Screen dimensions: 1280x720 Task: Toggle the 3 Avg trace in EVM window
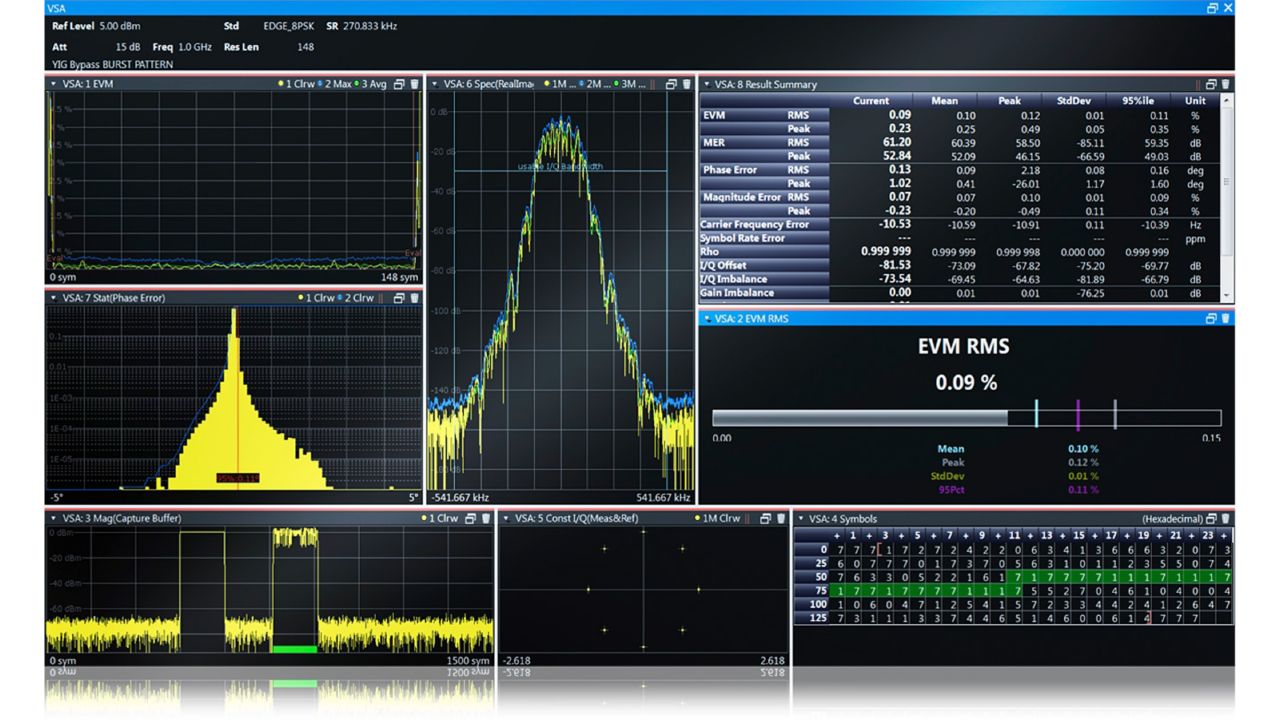click(372, 84)
